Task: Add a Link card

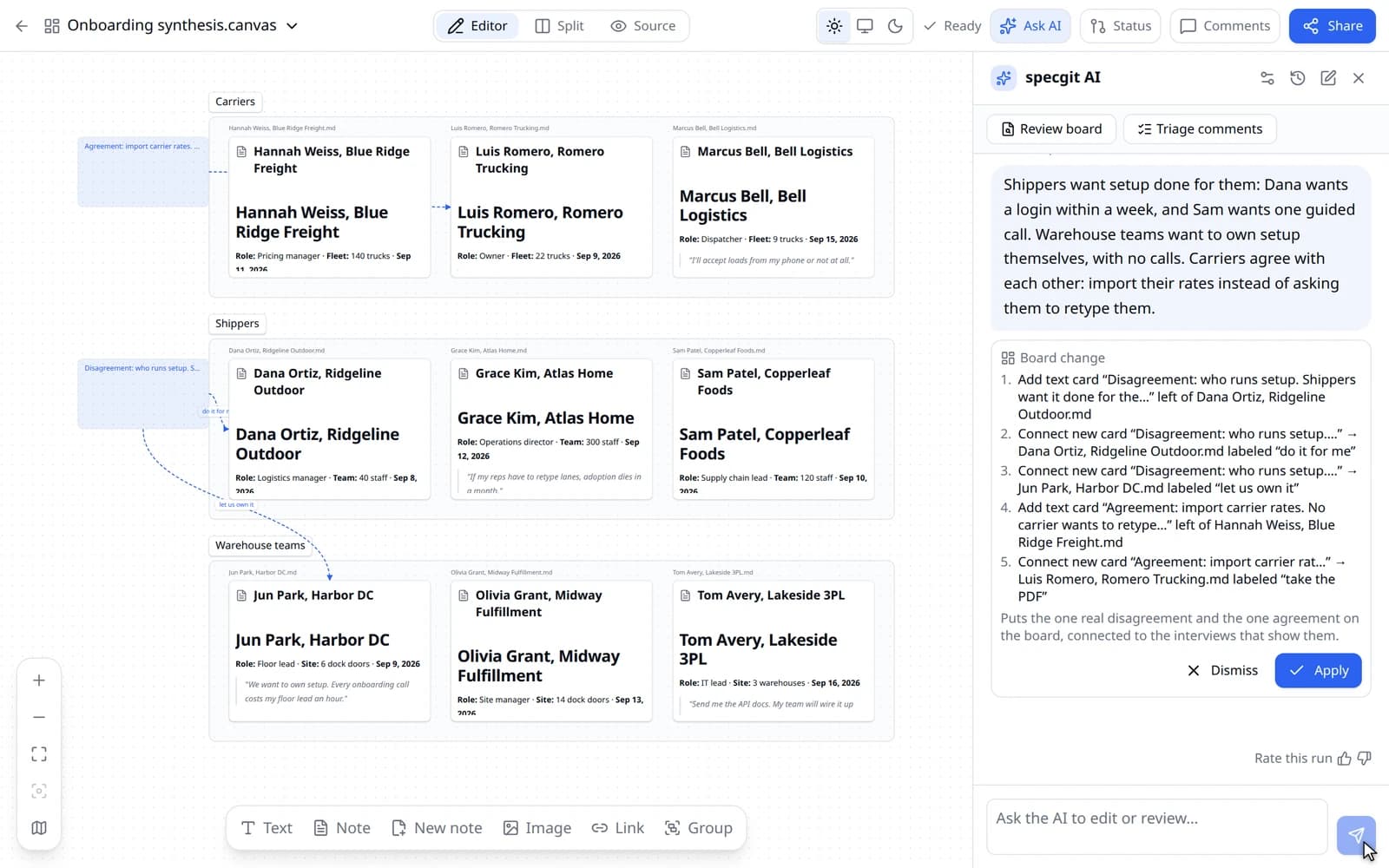Action: pyautogui.click(x=618, y=828)
